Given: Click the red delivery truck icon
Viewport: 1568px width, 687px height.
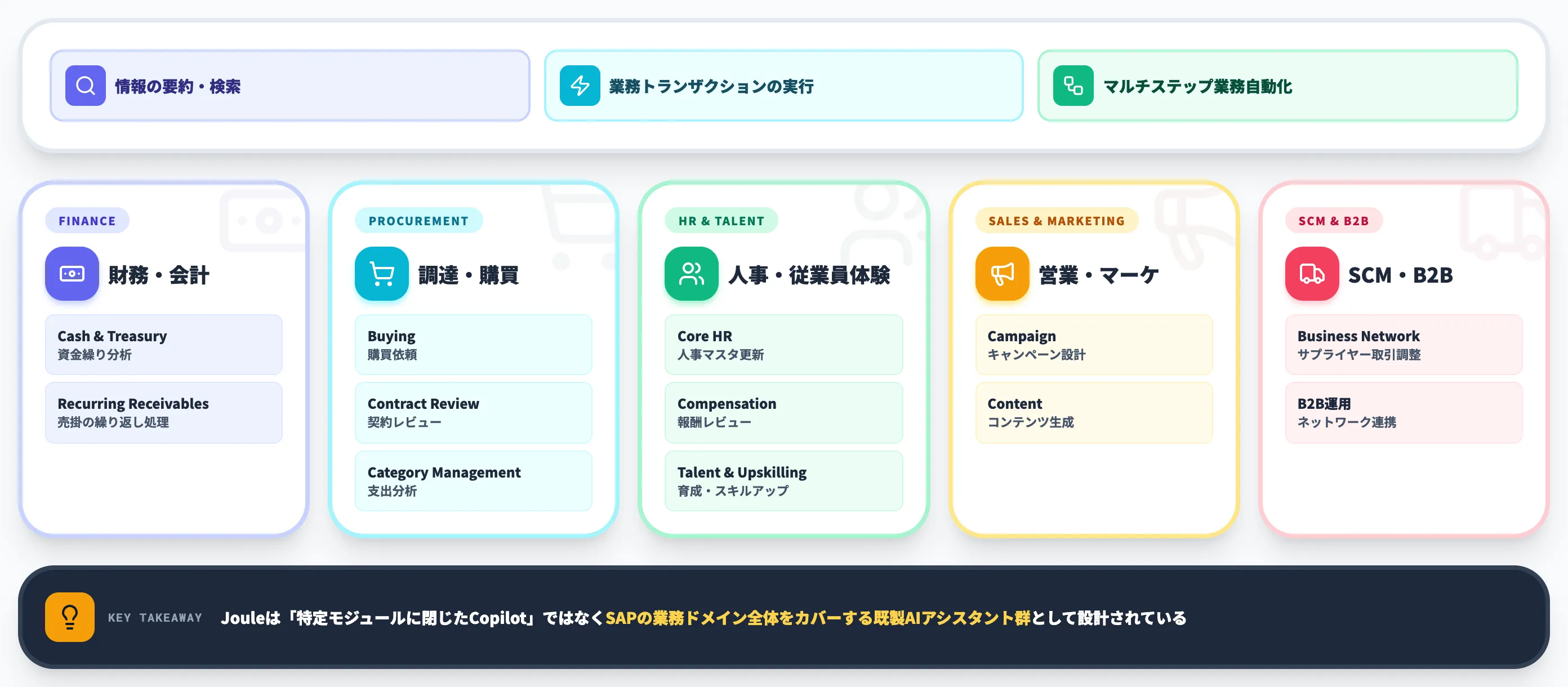Looking at the screenshot, I should click(x=1312, y=274).
